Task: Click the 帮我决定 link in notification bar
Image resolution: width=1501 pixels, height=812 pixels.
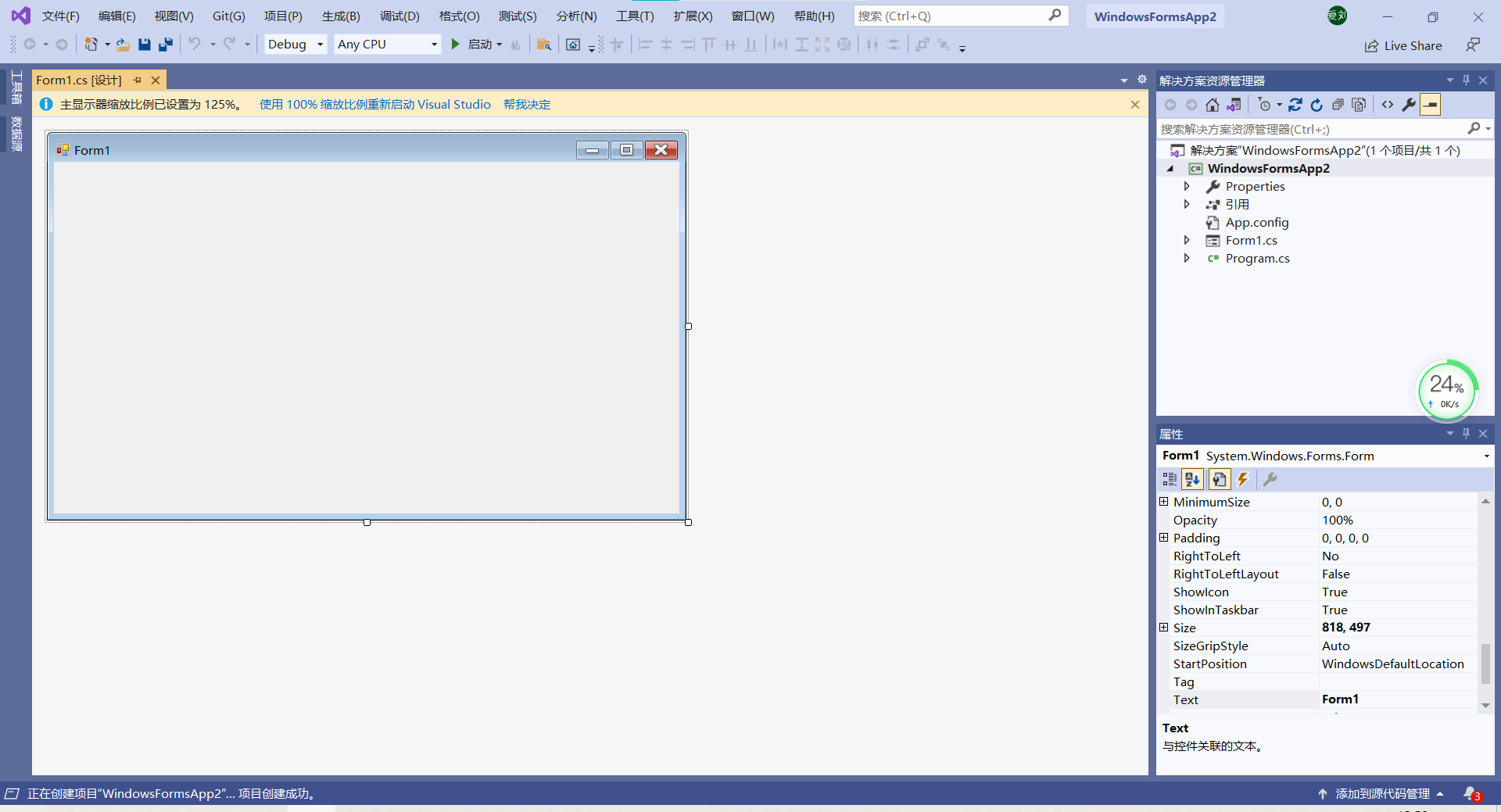Action: (527, 104)
